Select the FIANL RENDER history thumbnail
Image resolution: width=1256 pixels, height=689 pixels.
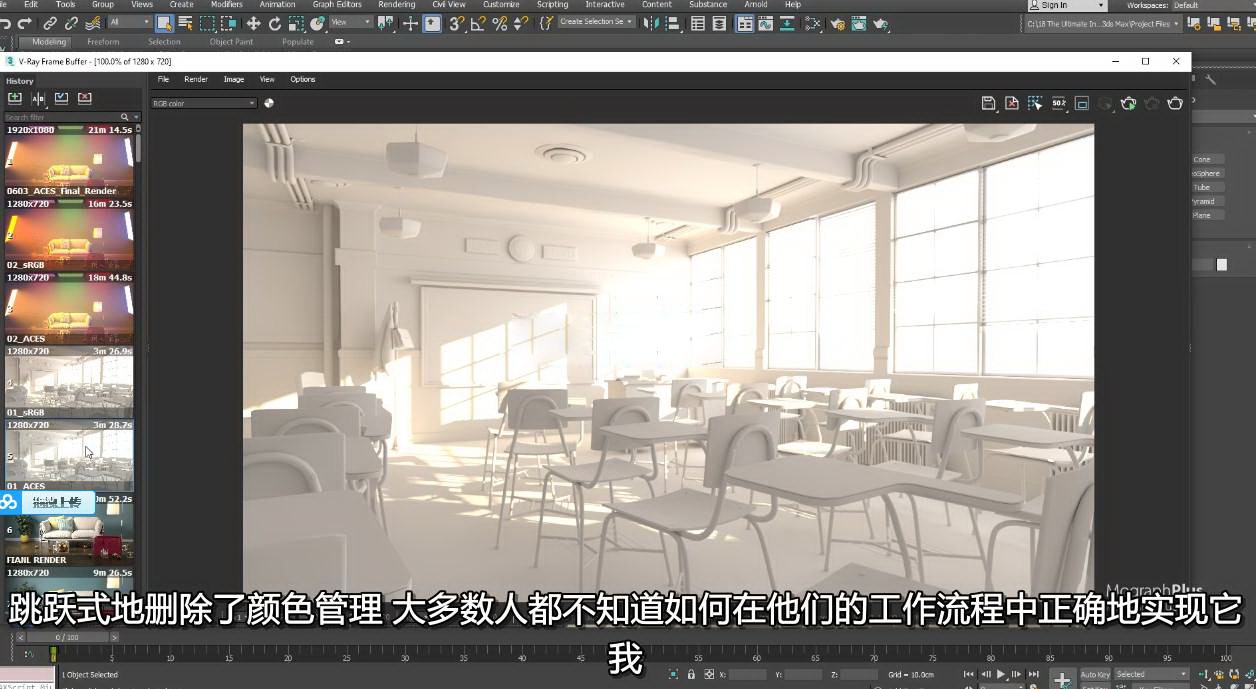69,530
